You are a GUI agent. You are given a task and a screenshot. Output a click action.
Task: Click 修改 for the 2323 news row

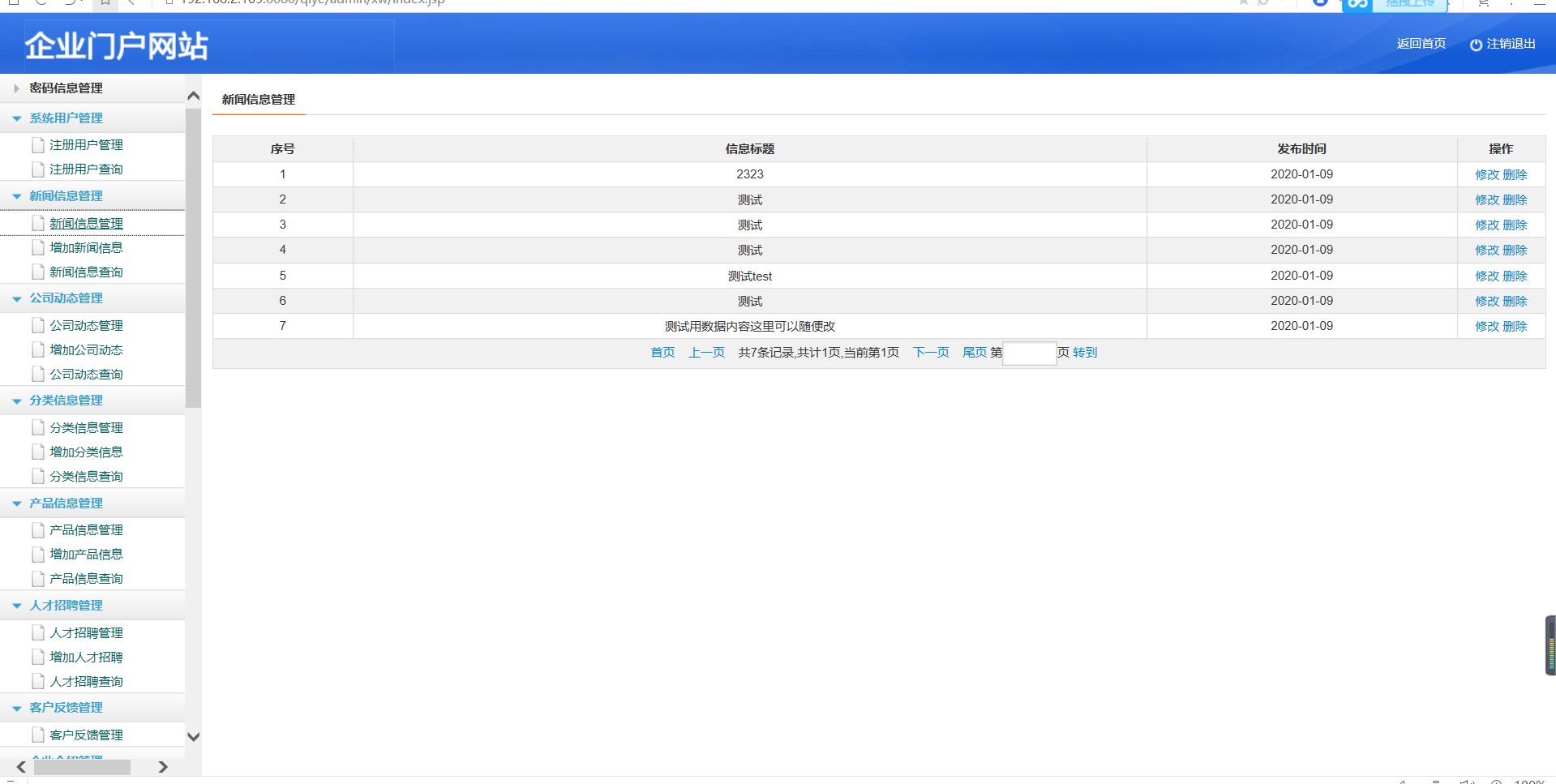click(x=1487, y=174)
